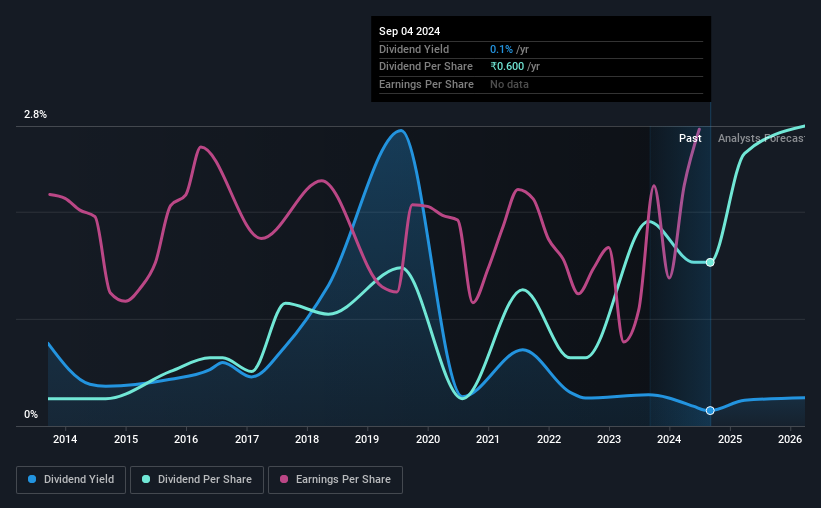Click the 2015 x-axis label

(126, 439)
